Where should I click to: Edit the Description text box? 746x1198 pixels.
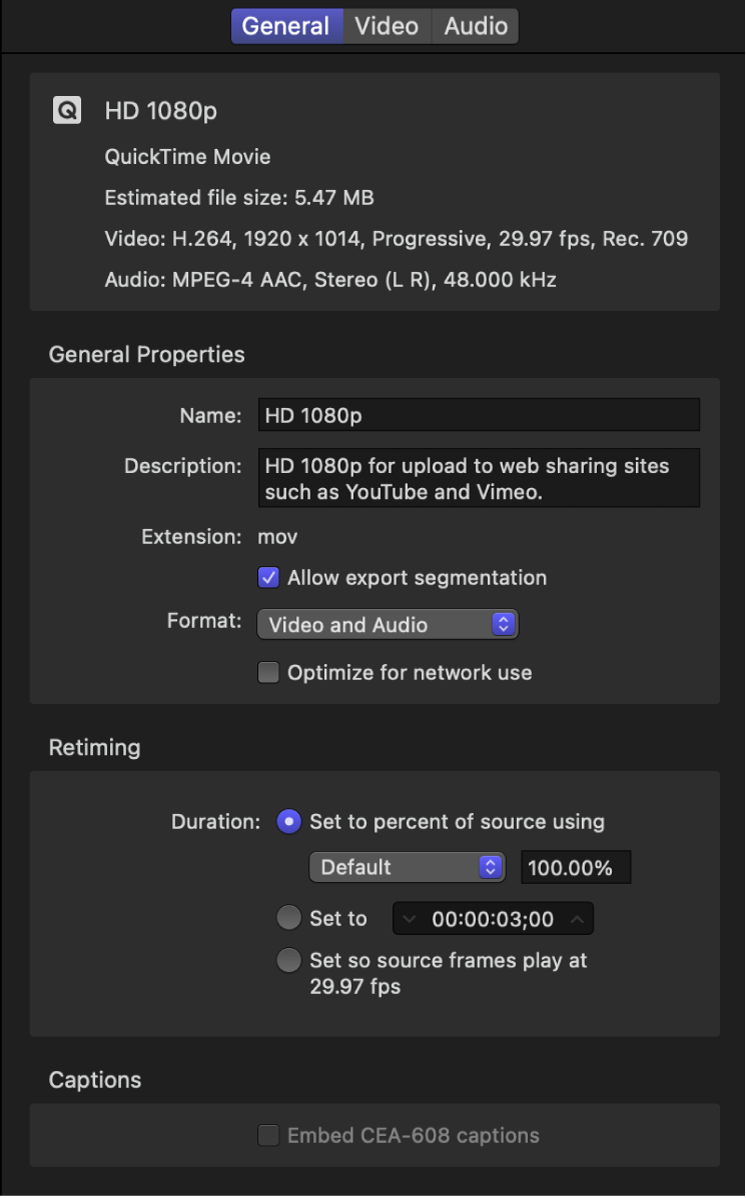point(478,478)
